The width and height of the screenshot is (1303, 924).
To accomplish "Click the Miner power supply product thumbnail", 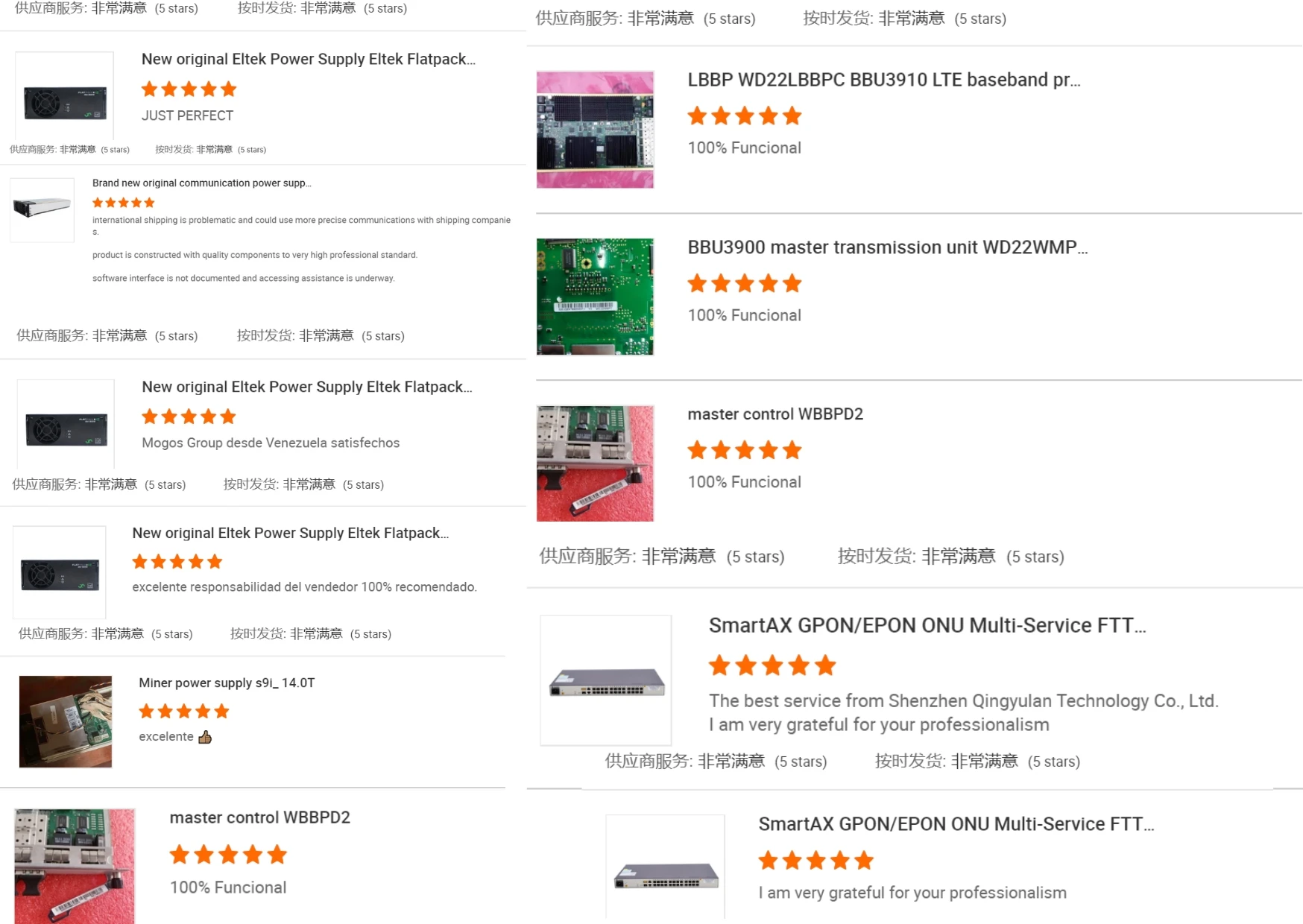I will [x=66, y=721].
